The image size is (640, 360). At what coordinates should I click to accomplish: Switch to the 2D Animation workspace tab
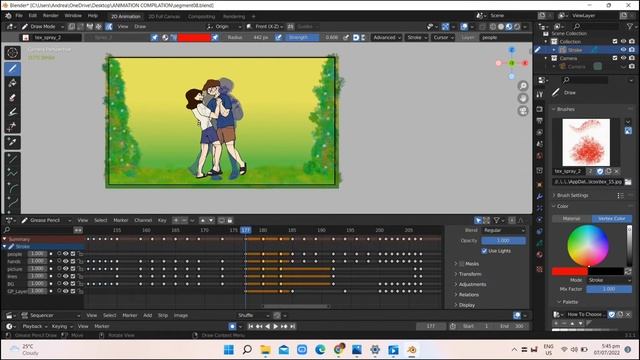[126, 16]
